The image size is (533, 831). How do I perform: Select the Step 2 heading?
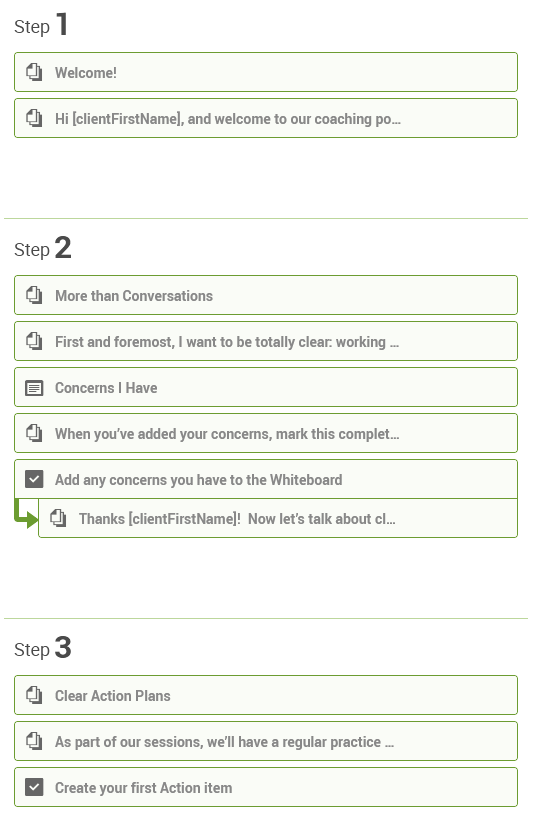[43, 248]
